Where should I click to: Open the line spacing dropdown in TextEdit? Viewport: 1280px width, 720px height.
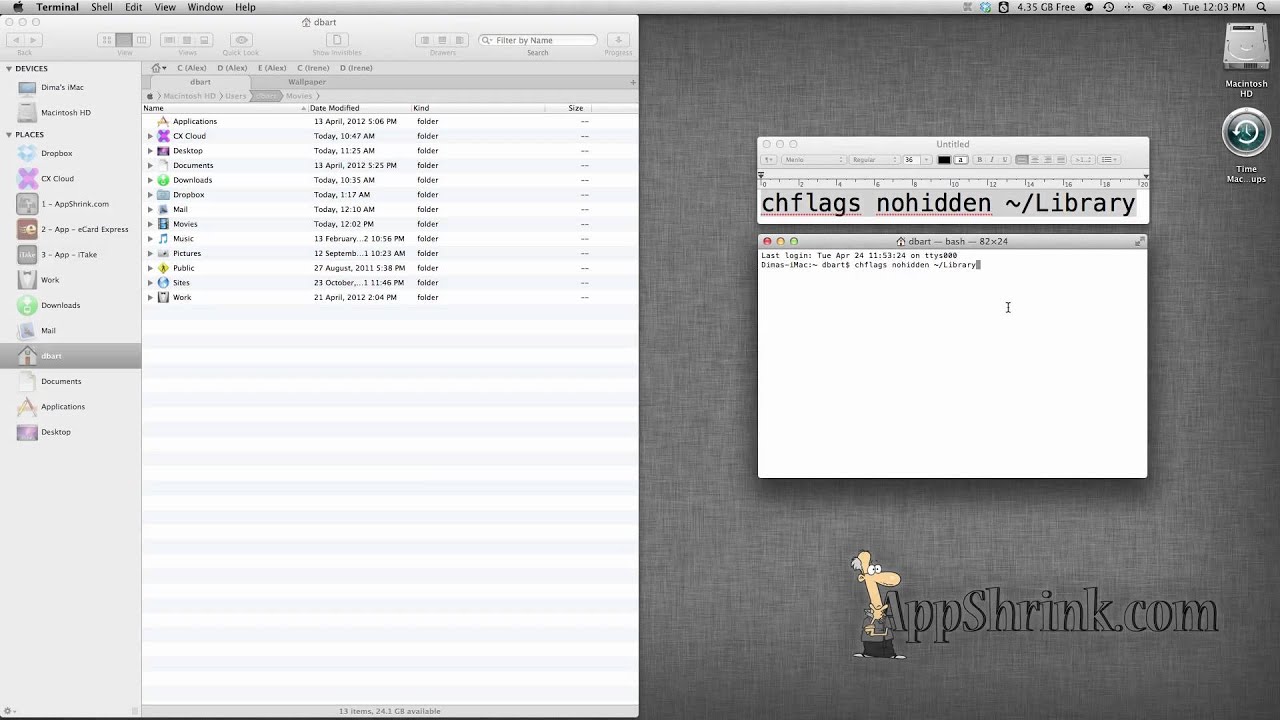pyautogui.click(x=1083, y=160)
